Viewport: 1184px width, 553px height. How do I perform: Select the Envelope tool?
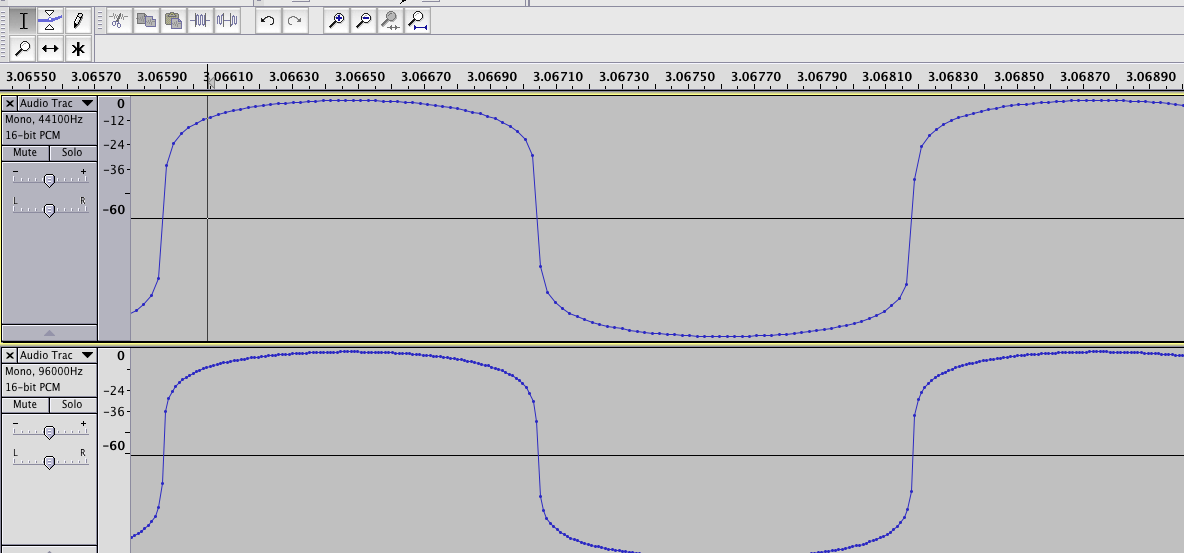[50, 20]
